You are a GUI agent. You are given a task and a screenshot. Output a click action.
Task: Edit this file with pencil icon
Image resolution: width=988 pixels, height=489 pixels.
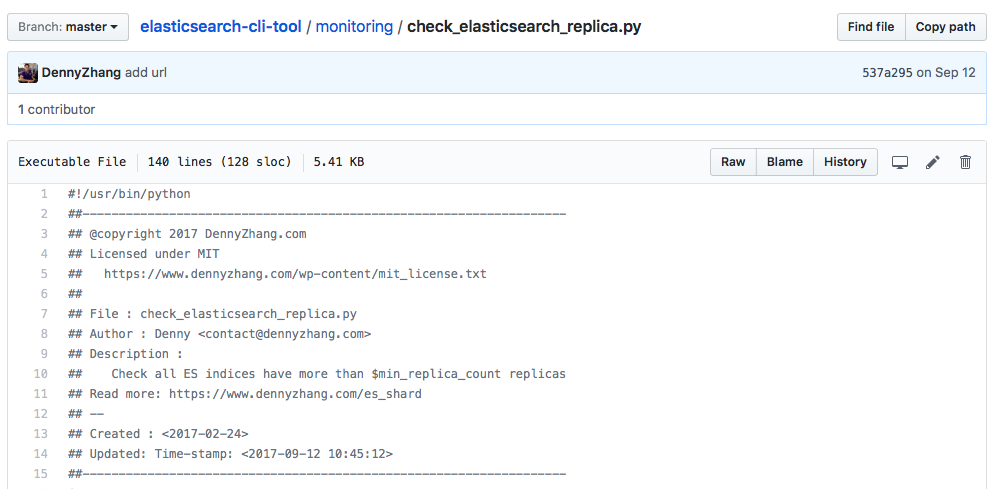[x=933, y=163]
